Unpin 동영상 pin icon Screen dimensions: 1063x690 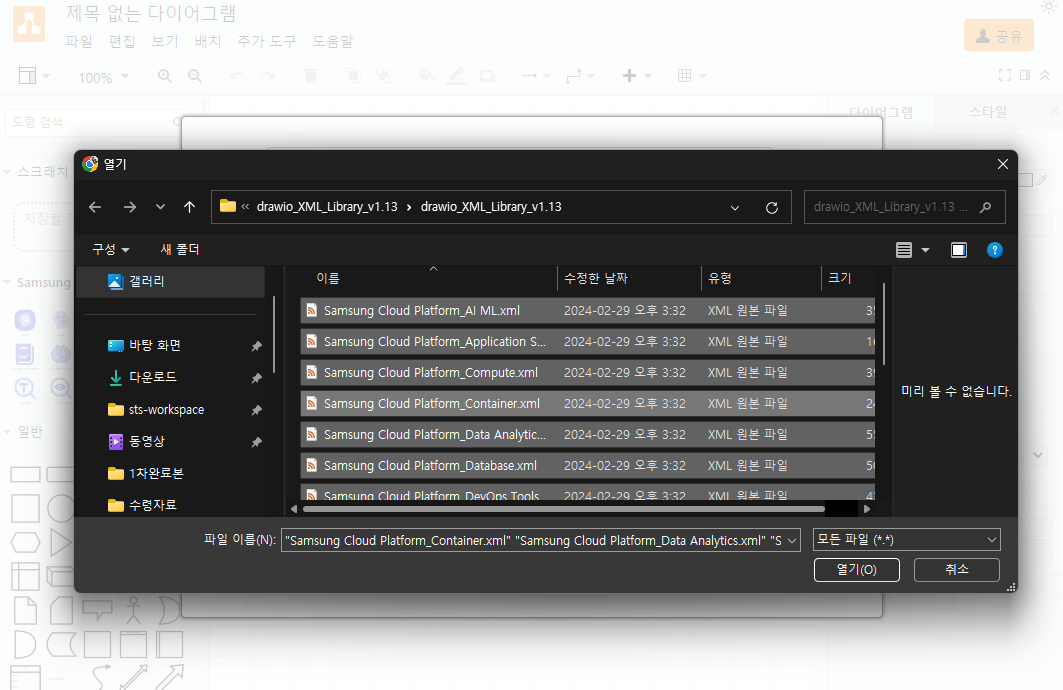tap(256, 442)
